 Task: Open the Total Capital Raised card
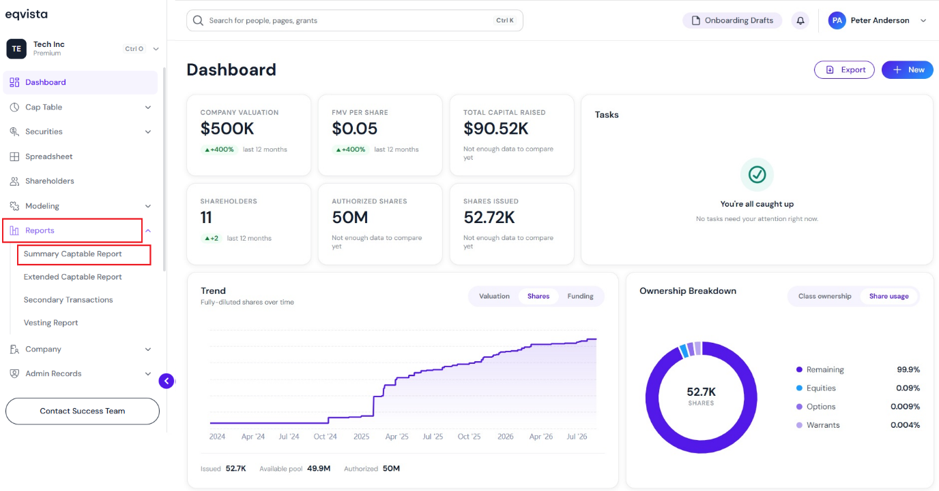pos(512,135)
